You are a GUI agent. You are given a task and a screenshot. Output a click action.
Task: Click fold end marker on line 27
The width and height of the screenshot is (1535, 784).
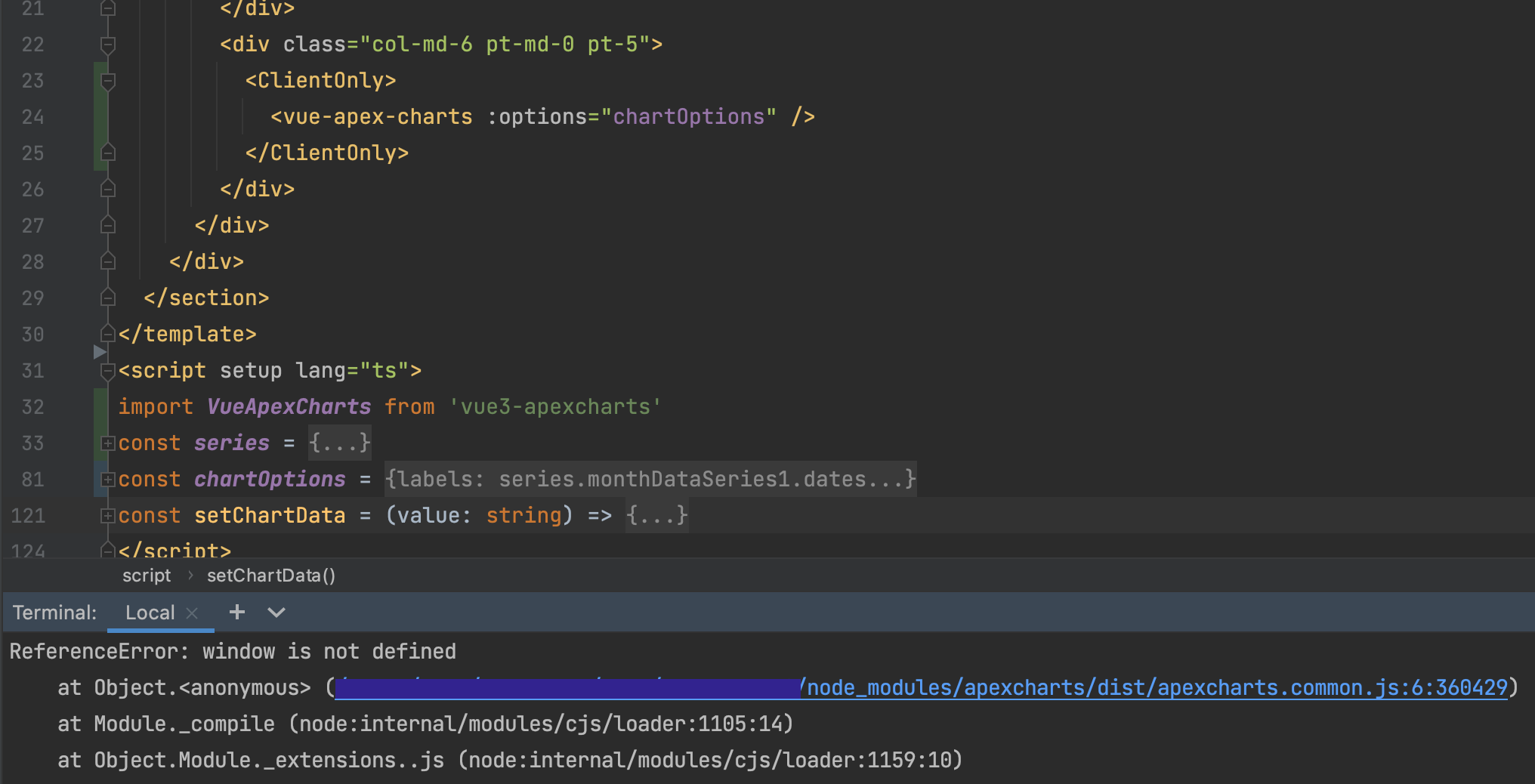click(x=108, y=225)
